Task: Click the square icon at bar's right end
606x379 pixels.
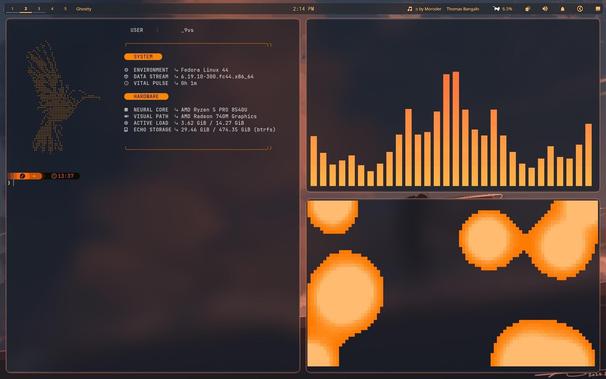Action: tap(597, 9)
